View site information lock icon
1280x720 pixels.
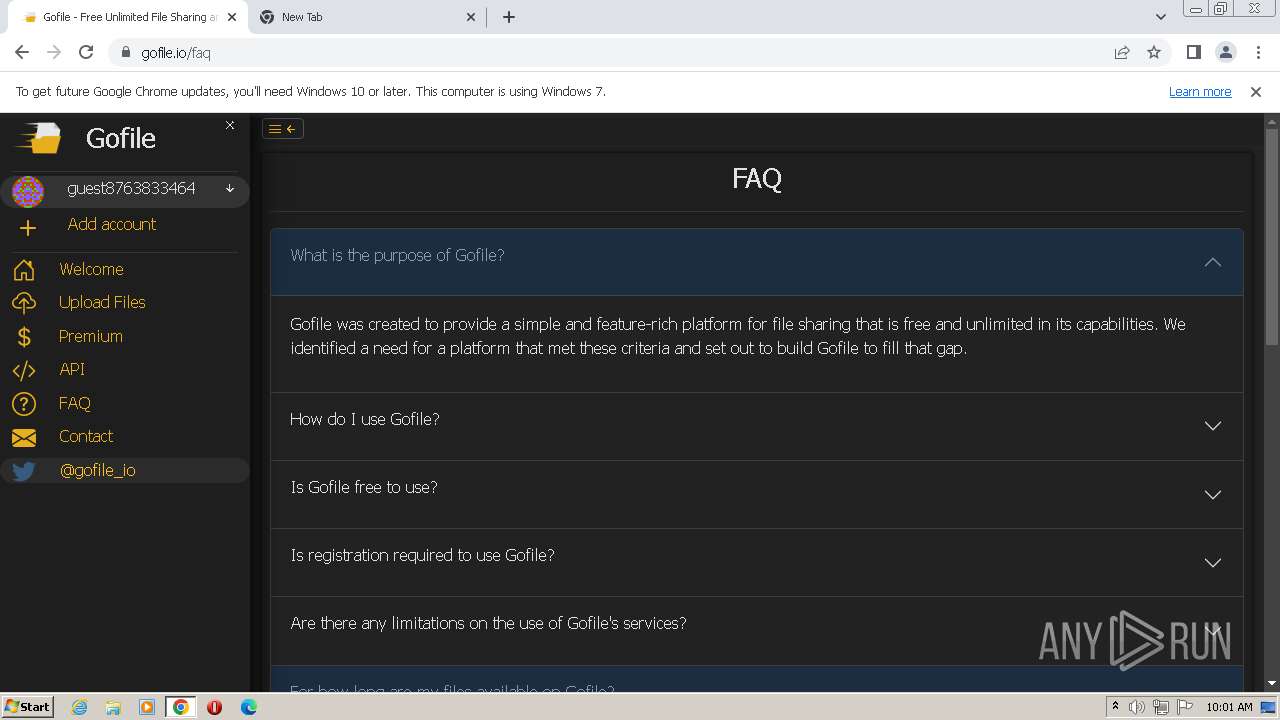pos(126,52)
